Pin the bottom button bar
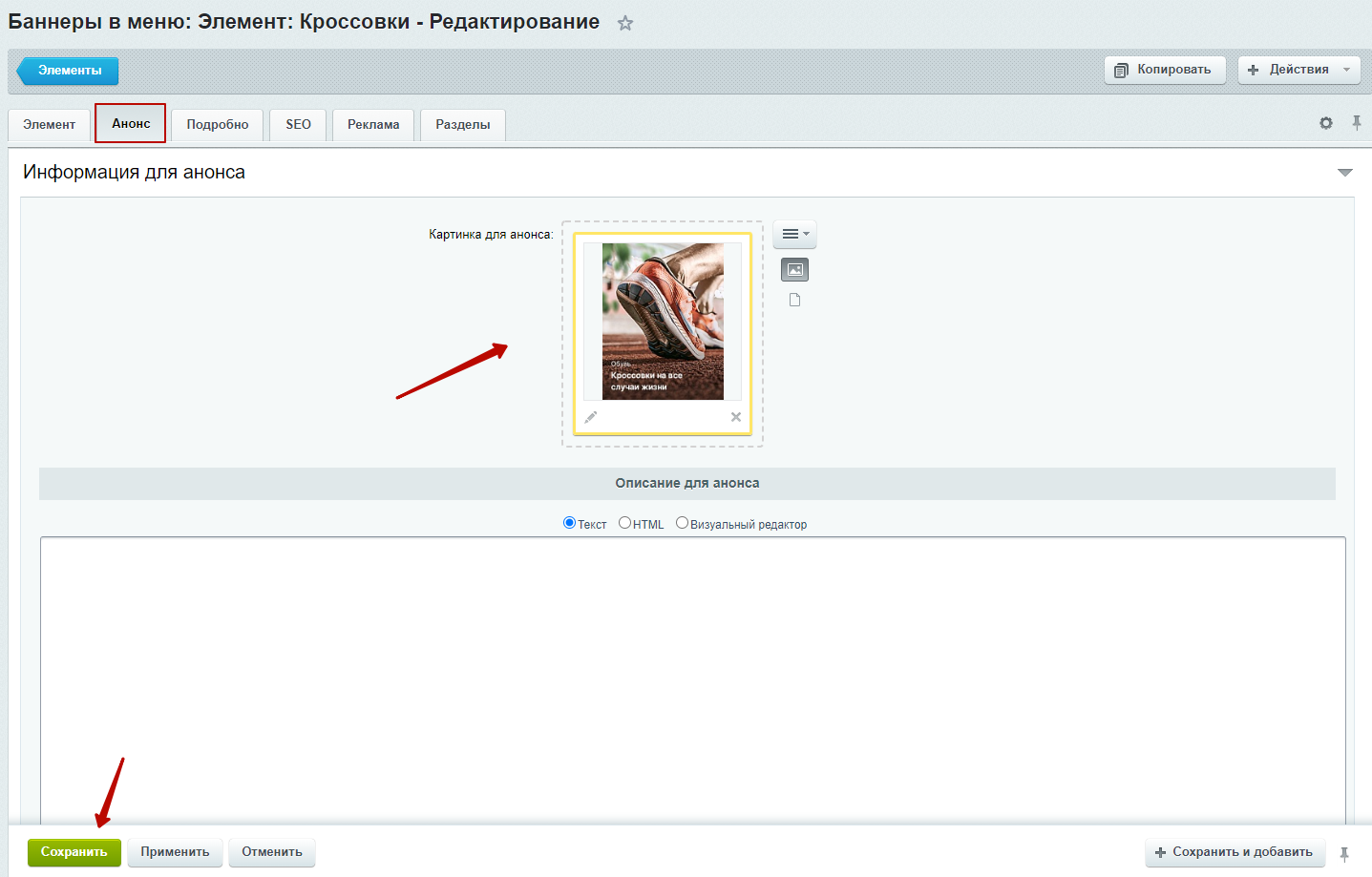Screen dimensions: 1372x877 (x=1344, y=854)
